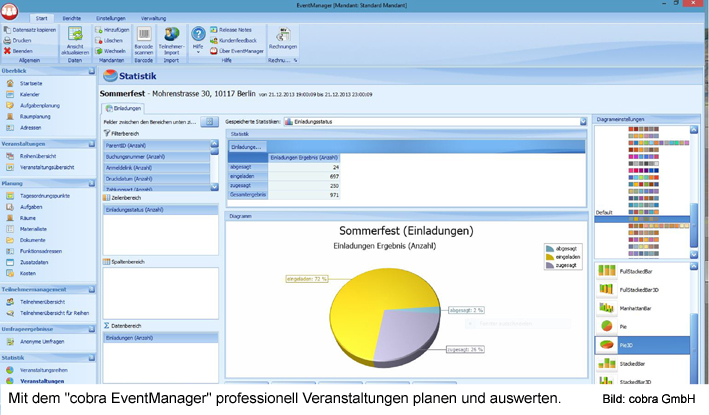Image resolution: width=709 pixels, height=415 pixels.
Task: Click the Einladungsstatus (Anzahl) field in Zeilenbereich
Action: pos(134,209)
